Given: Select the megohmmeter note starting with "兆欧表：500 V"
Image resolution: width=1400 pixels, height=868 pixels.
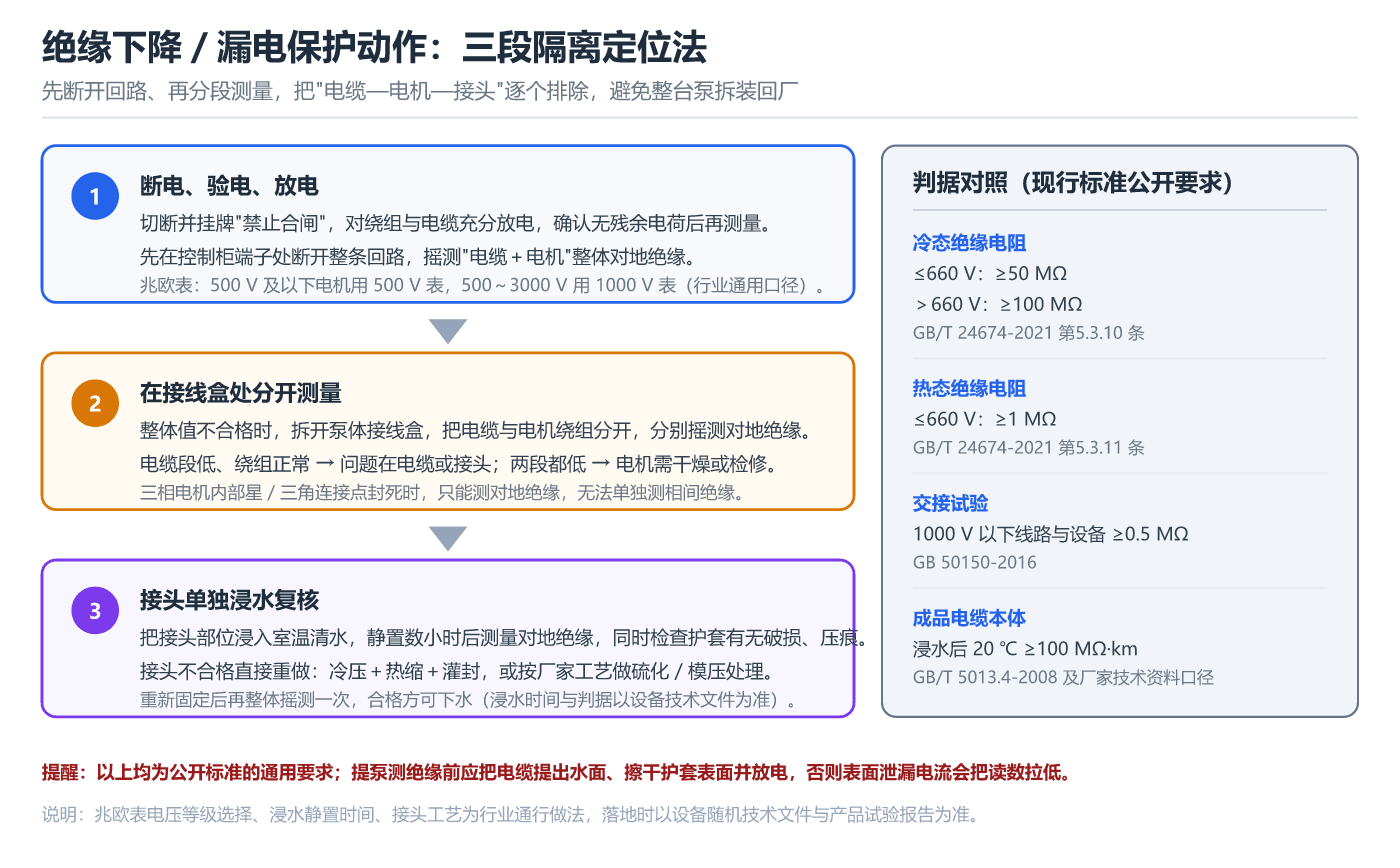Looking at the screenshot, I should [x=484, y=286].
